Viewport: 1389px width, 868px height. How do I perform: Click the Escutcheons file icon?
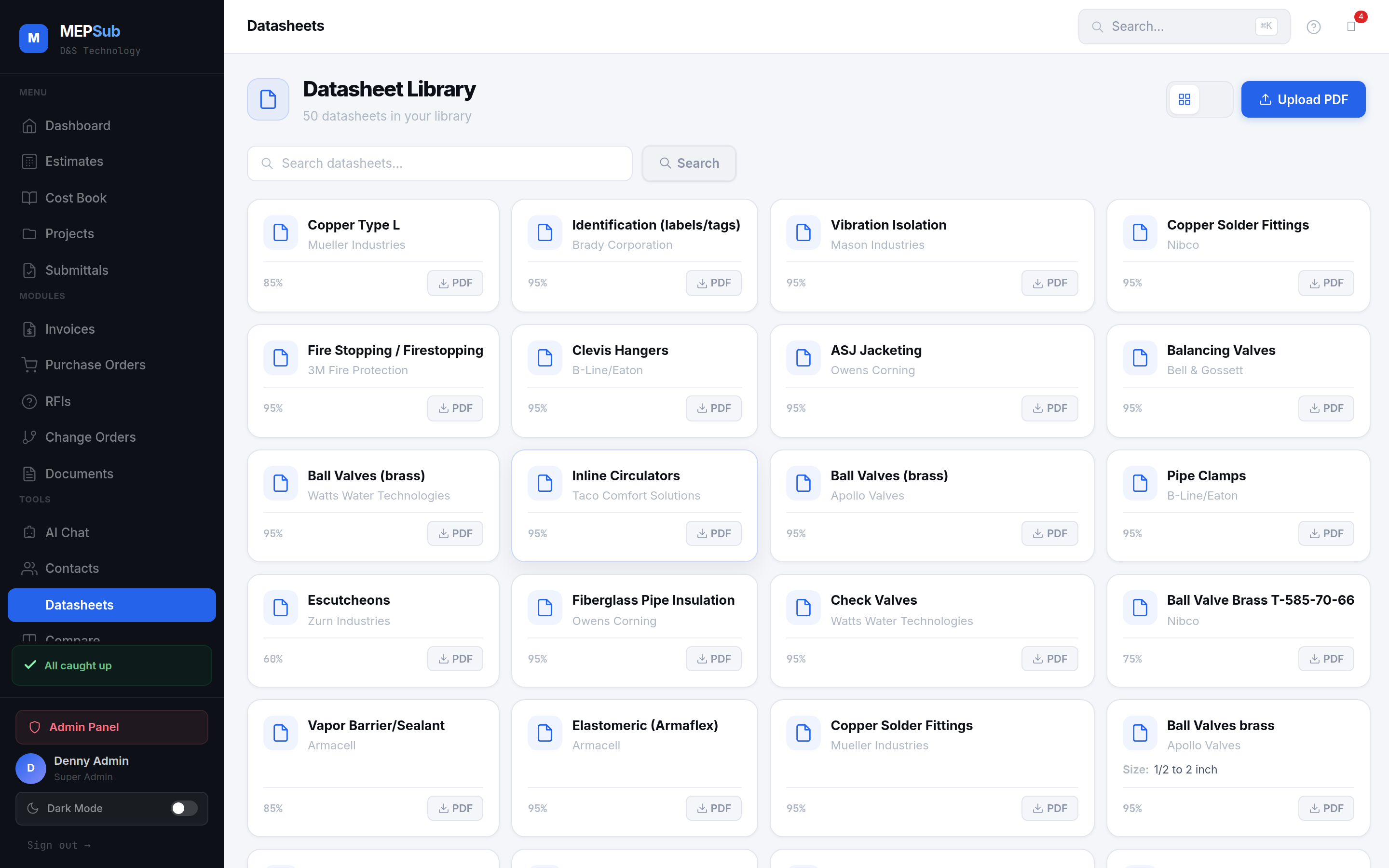(281, 608)
